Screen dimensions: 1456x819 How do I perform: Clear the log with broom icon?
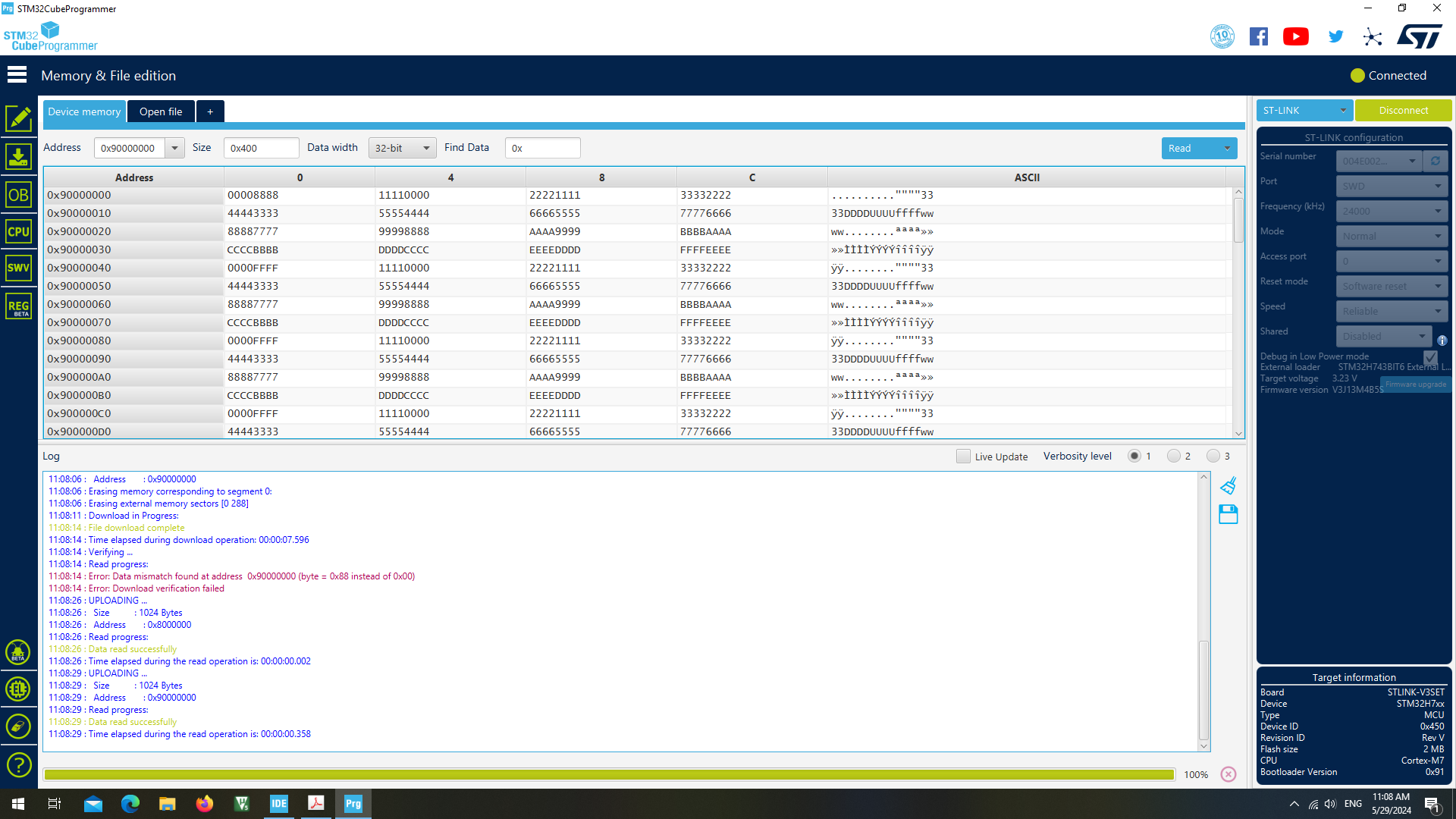(1228, 485)
